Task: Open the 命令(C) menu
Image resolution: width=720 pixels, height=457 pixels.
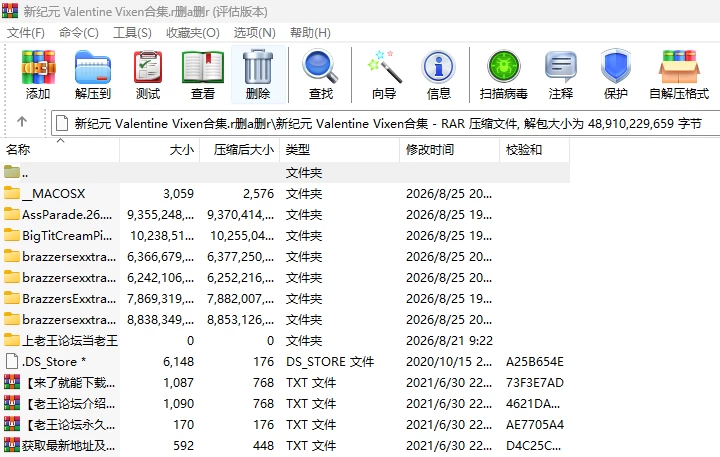Action: [x=79, y=33]
